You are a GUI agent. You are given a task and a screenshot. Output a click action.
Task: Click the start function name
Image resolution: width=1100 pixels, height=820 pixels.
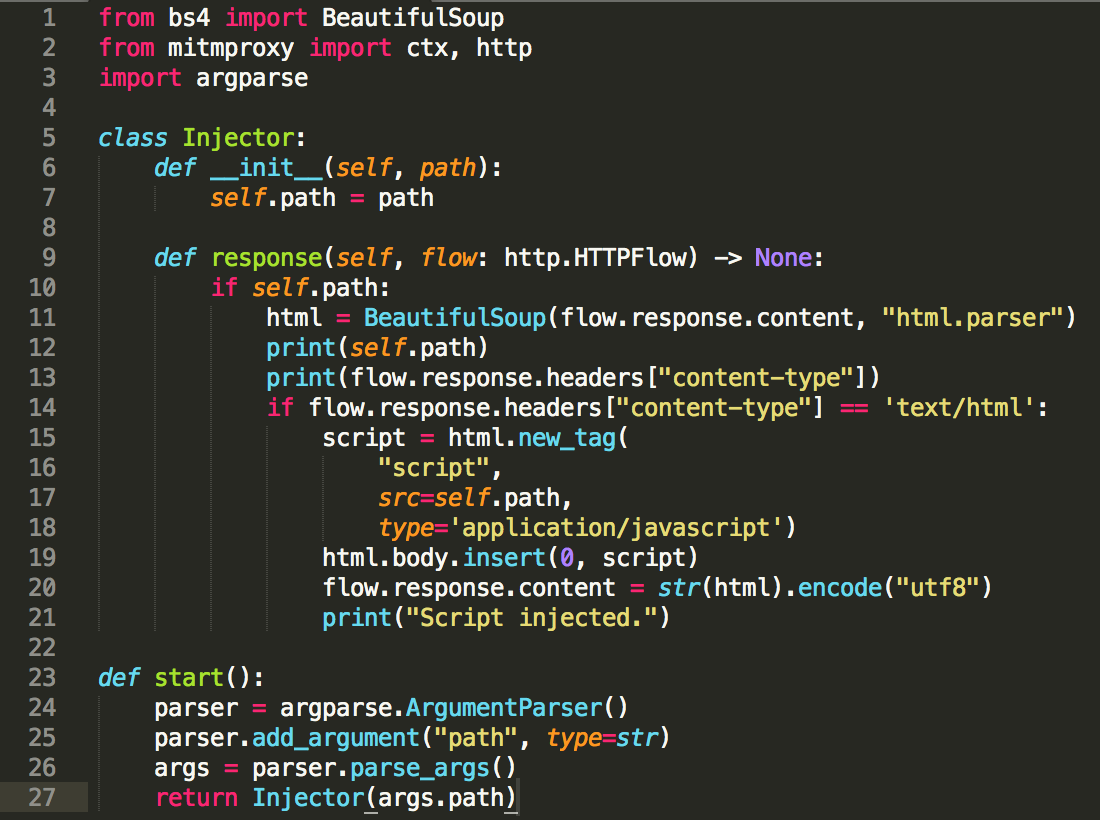[189, 678]
